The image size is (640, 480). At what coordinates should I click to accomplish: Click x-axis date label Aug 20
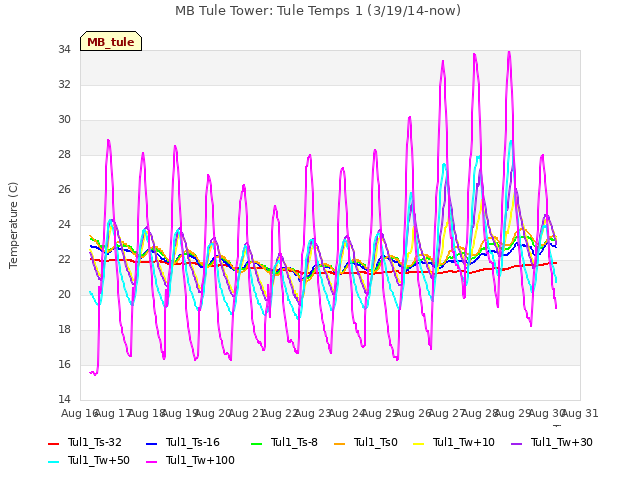tap(213, 414)
